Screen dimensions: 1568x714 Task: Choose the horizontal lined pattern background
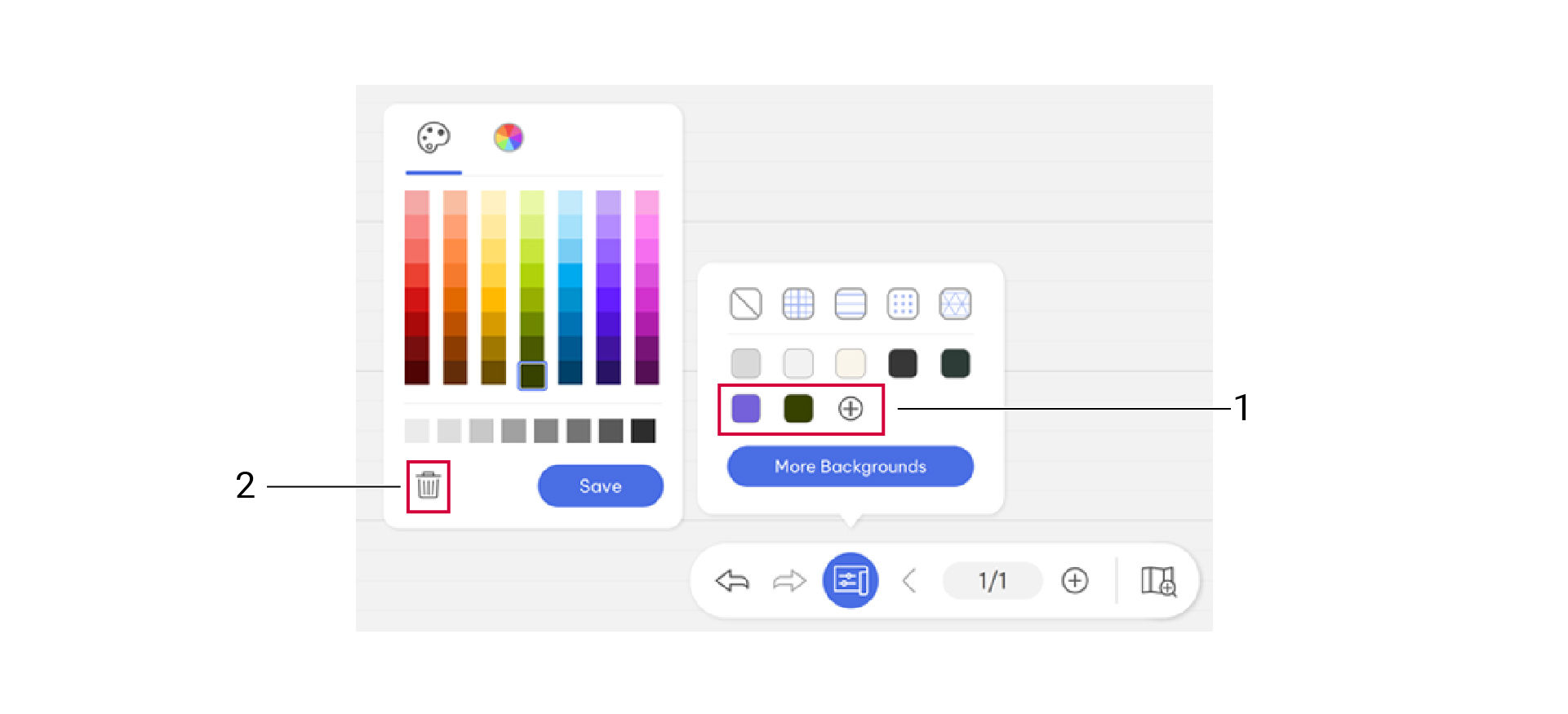tap(850, 304)
